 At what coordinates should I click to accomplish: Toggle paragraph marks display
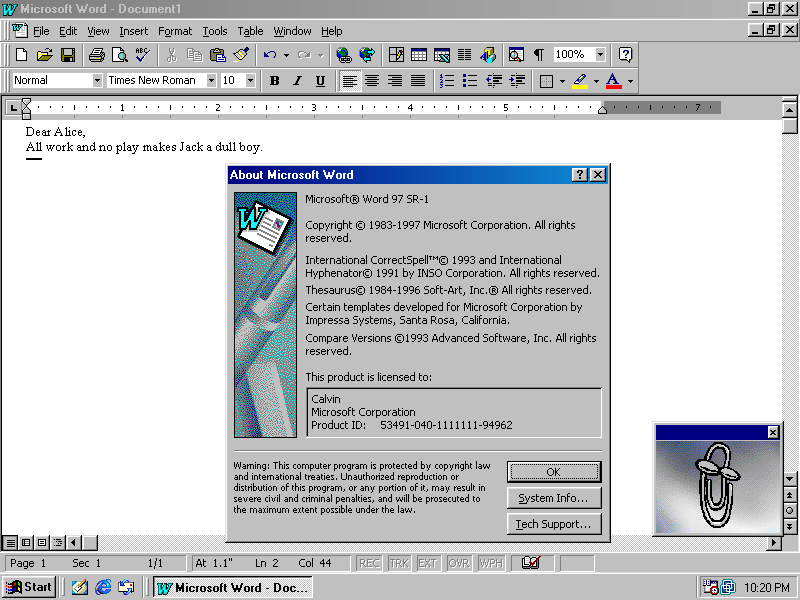coord(537,55)
